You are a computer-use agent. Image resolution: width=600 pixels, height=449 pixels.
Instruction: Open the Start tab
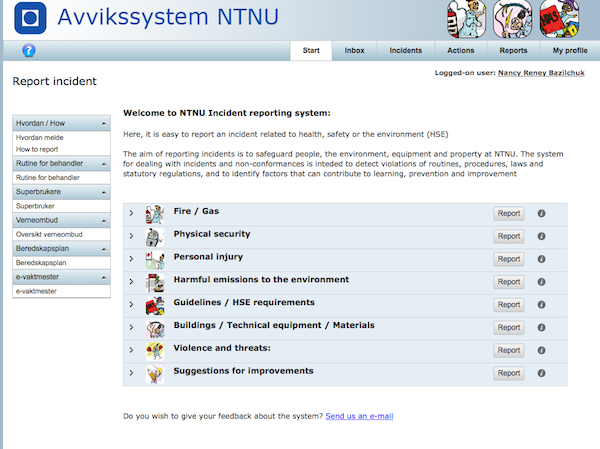tap(311, 51)
